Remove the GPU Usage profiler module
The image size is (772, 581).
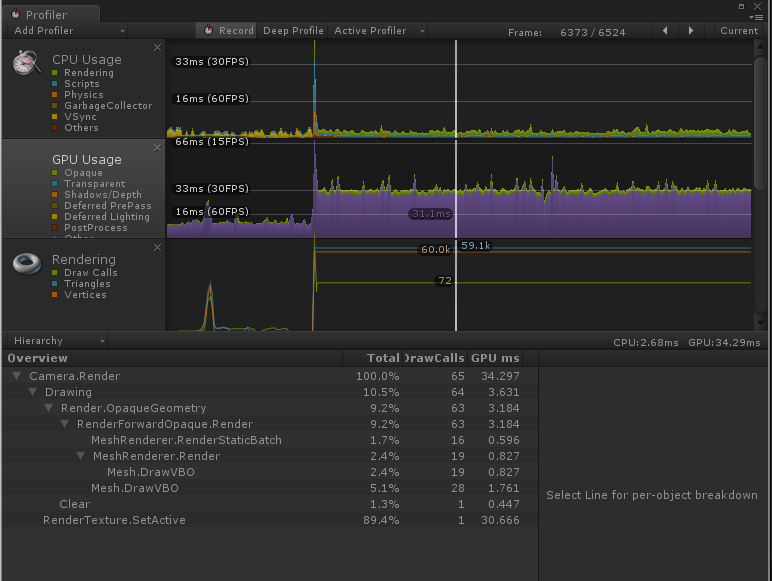click(157, 147)
